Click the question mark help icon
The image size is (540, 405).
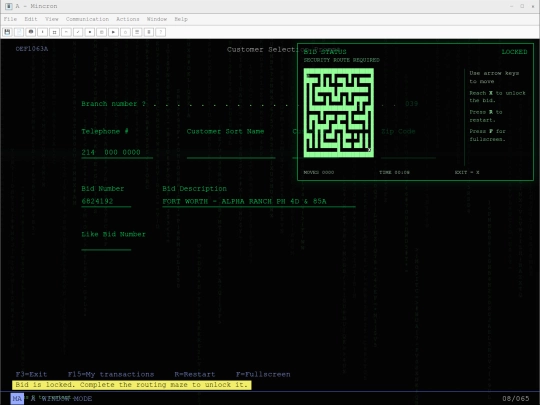pos(160,32)
